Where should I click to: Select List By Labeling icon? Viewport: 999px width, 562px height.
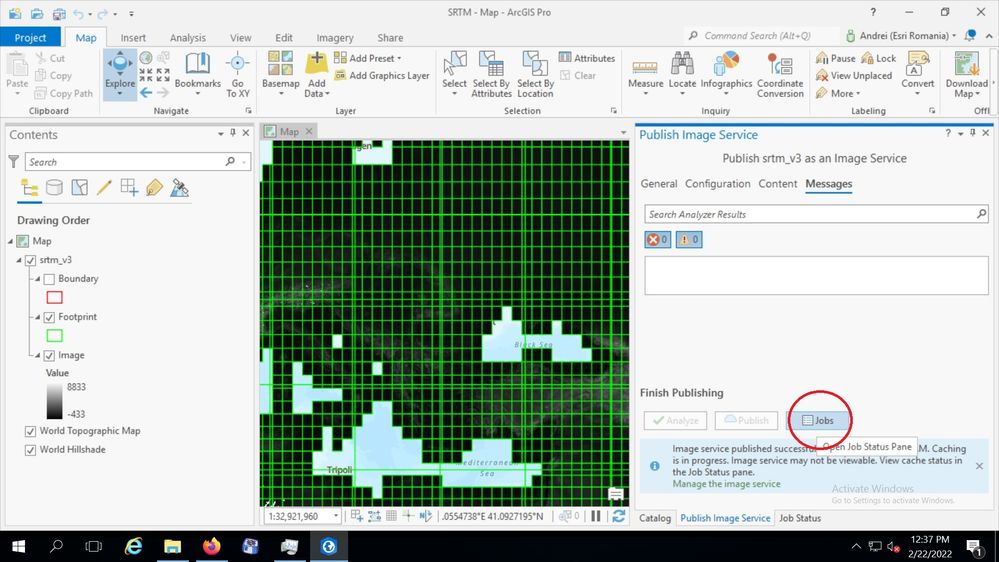point(154,187)
